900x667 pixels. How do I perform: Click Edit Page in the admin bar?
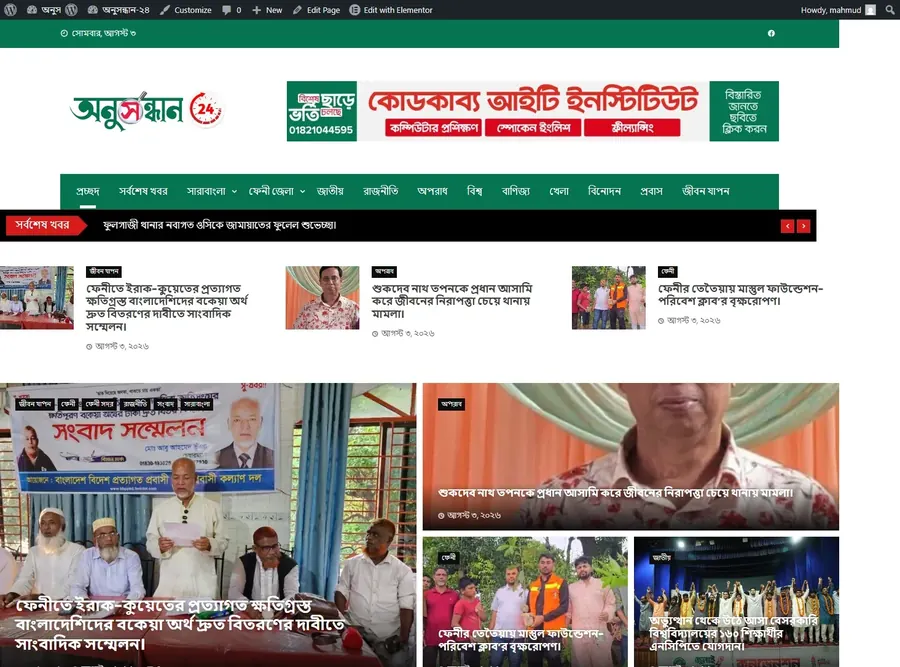pos(316,10)
